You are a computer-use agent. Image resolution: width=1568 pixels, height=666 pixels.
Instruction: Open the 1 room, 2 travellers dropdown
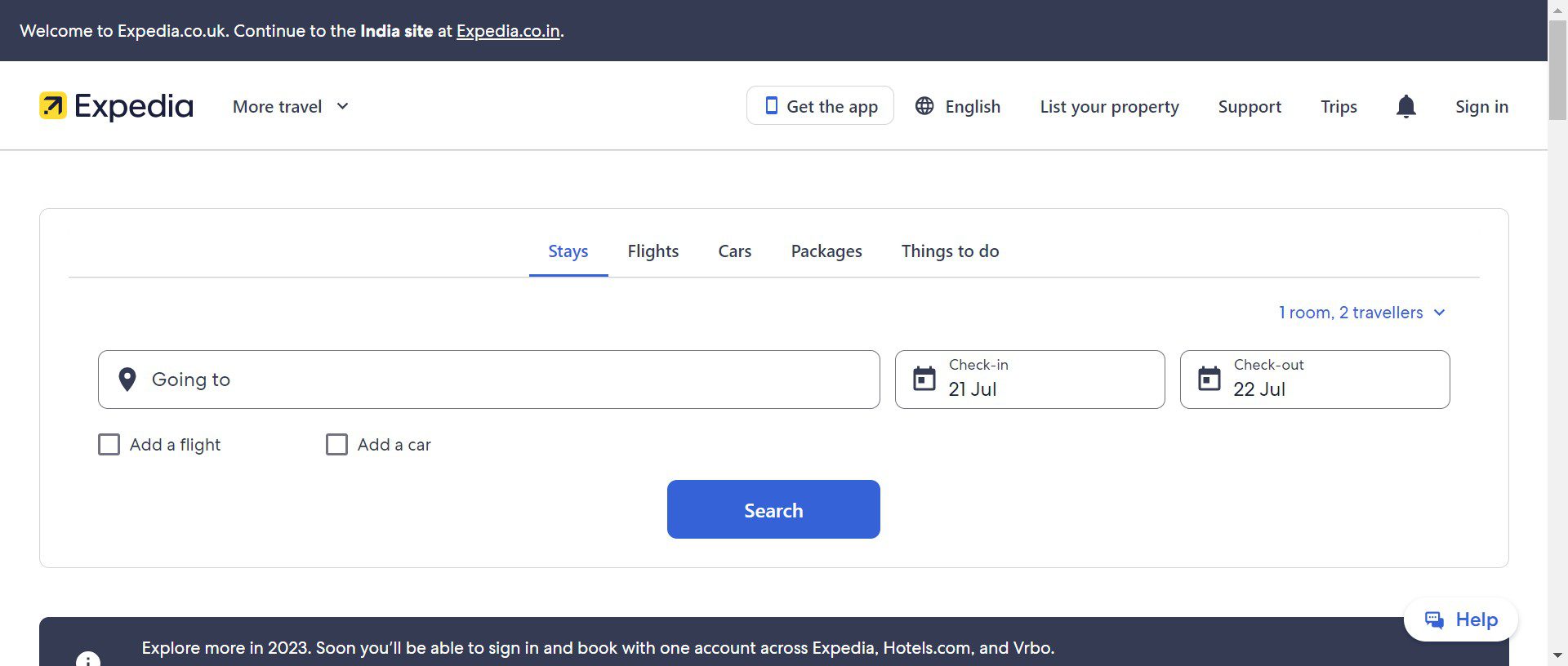click(x=1361, y=313)
